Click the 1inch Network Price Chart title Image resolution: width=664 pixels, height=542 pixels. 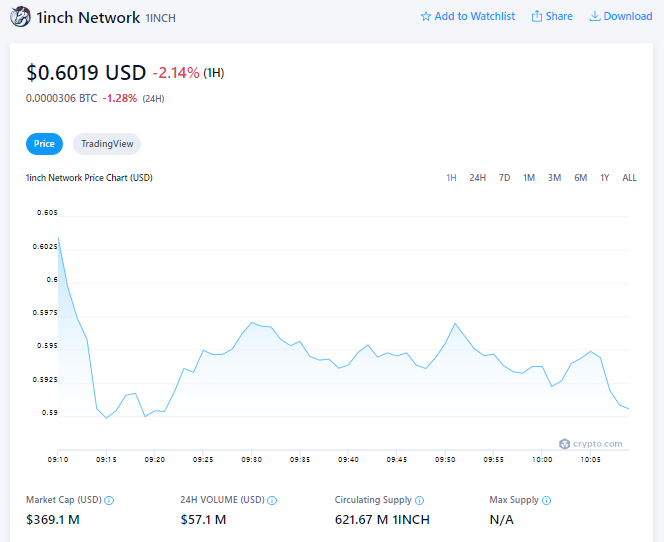89,178
